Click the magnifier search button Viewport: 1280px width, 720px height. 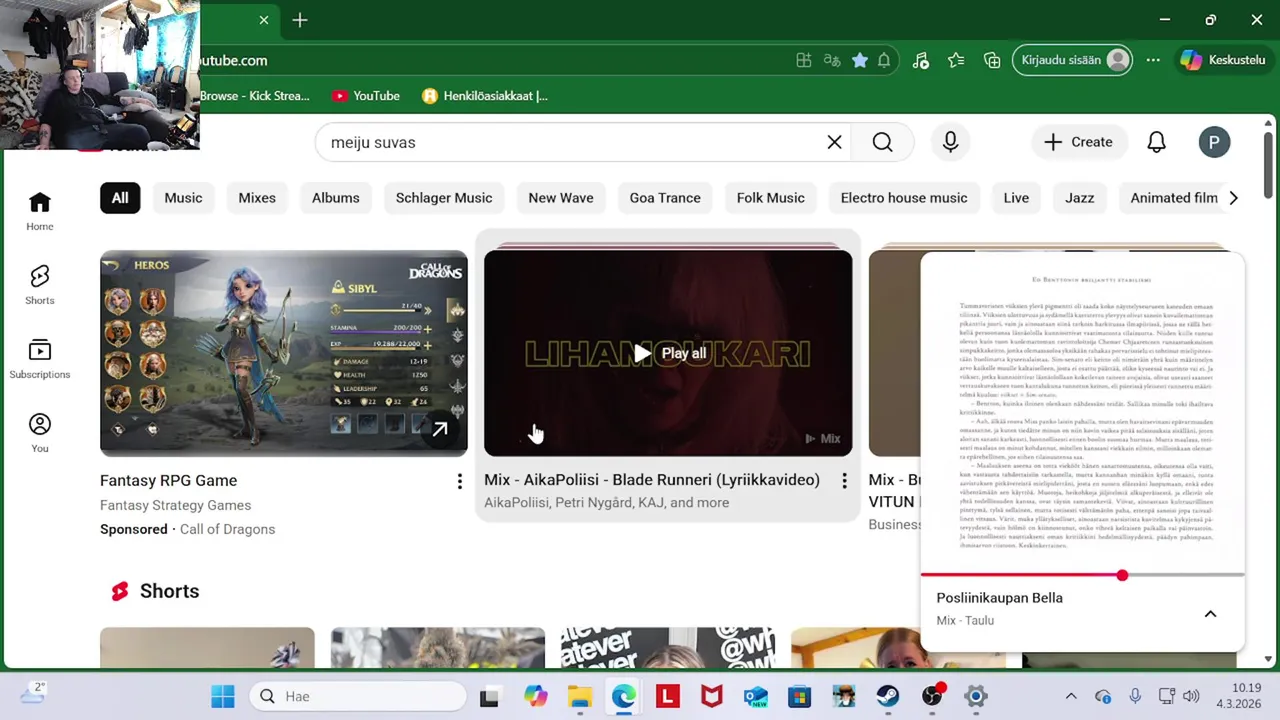(x=882, y=142)
